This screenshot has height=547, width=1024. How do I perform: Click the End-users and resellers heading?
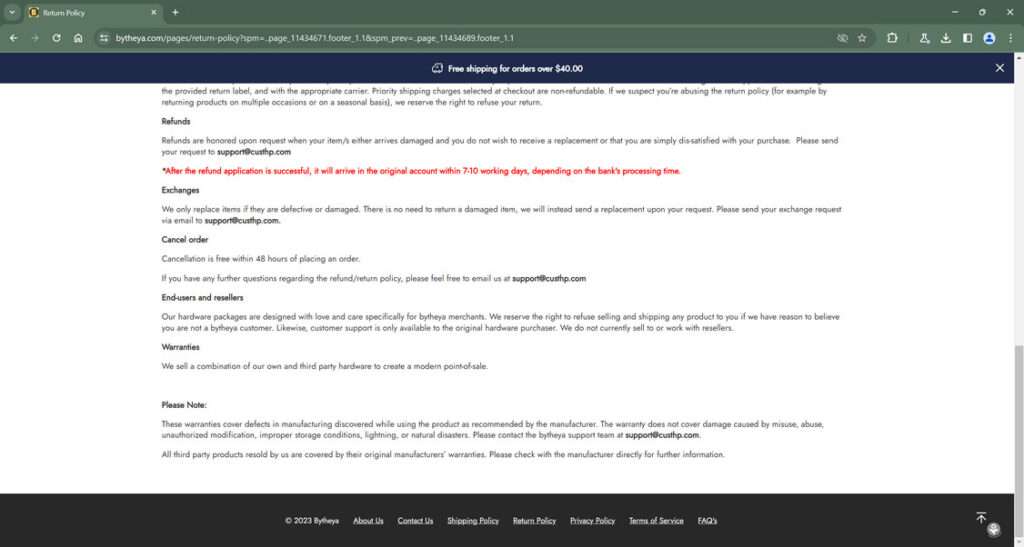point(202,297)
